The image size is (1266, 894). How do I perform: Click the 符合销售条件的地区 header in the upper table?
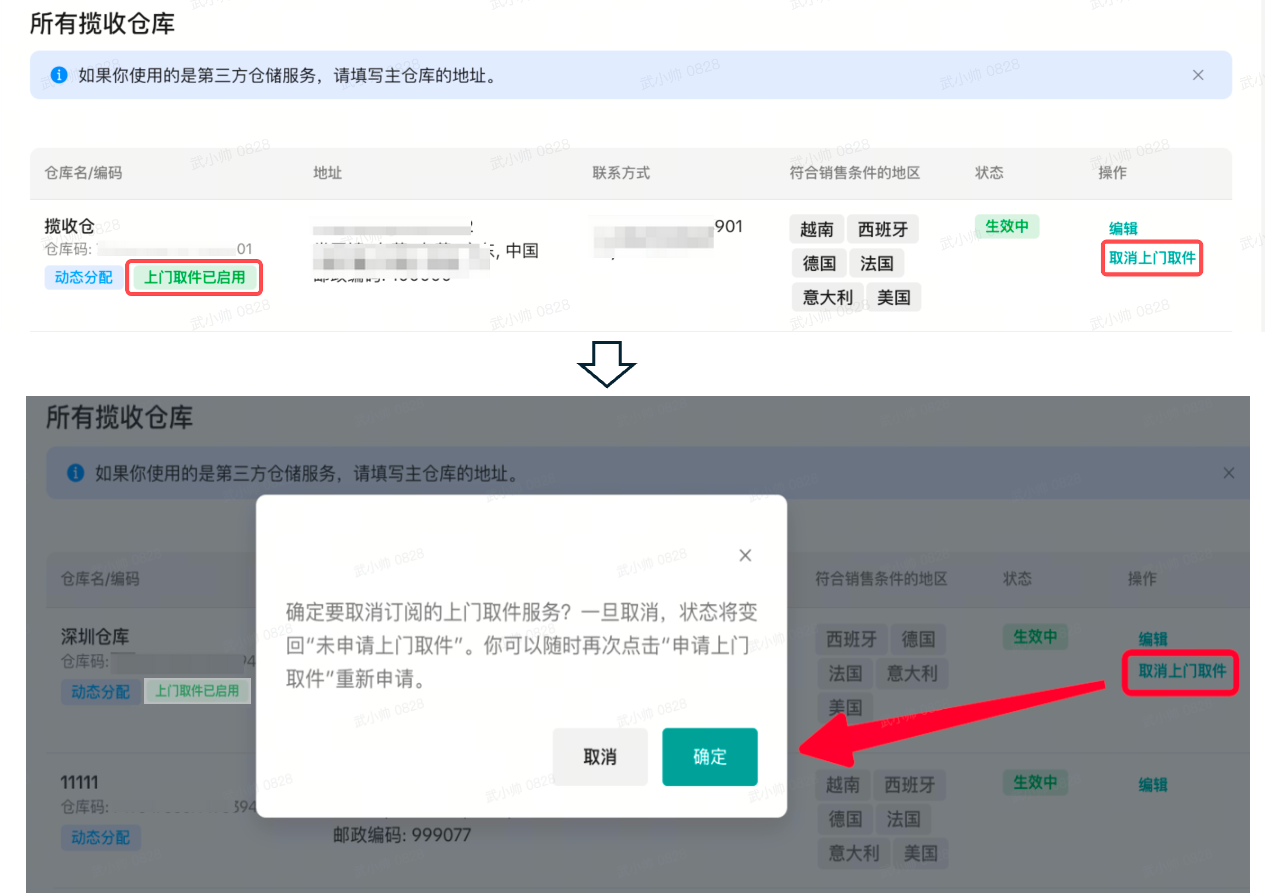pos(855,172)
